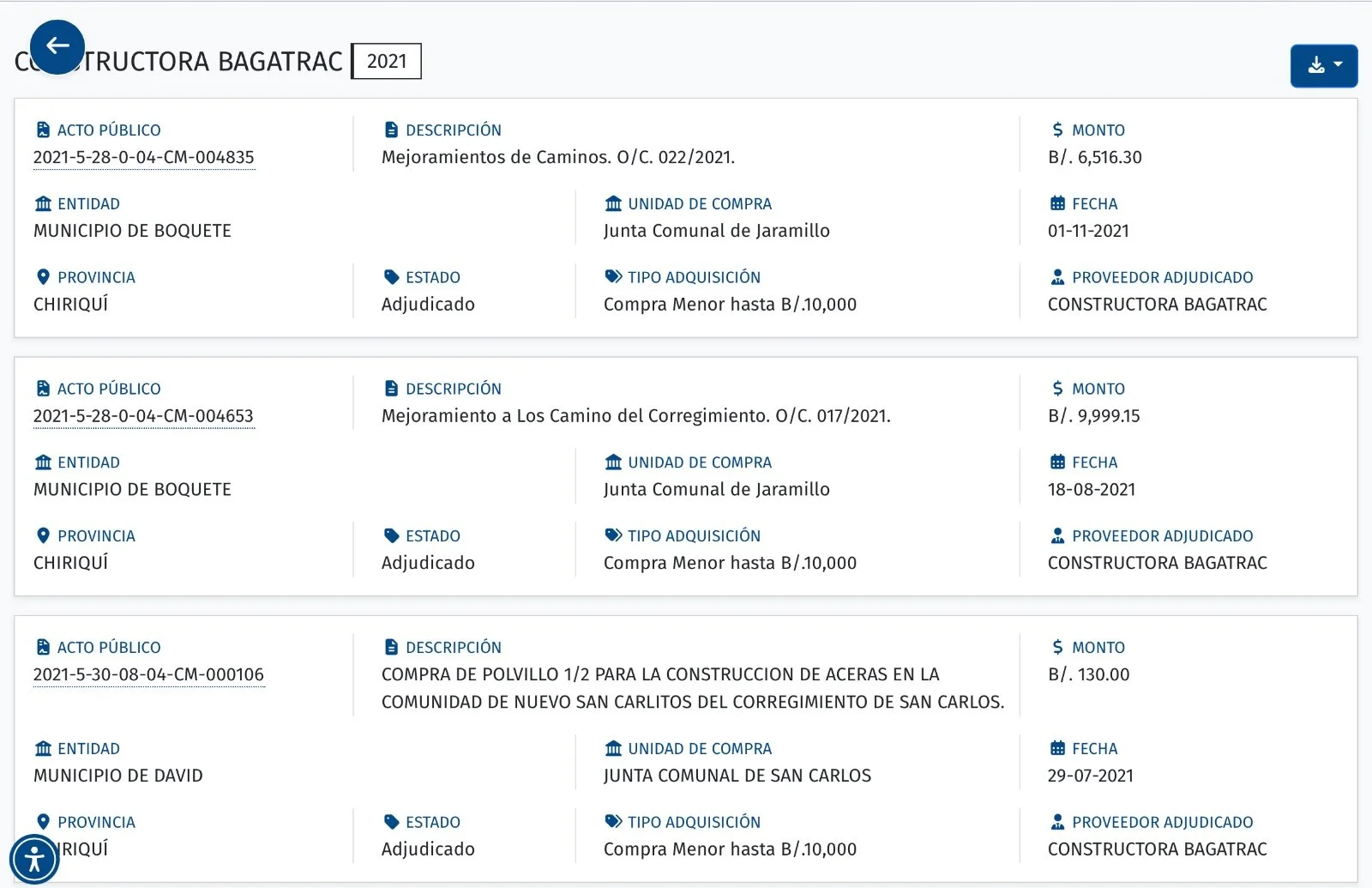
Task: Click Entidad building icon above Municipio de David
Action: pyautogui.click(x=43, y=748)
